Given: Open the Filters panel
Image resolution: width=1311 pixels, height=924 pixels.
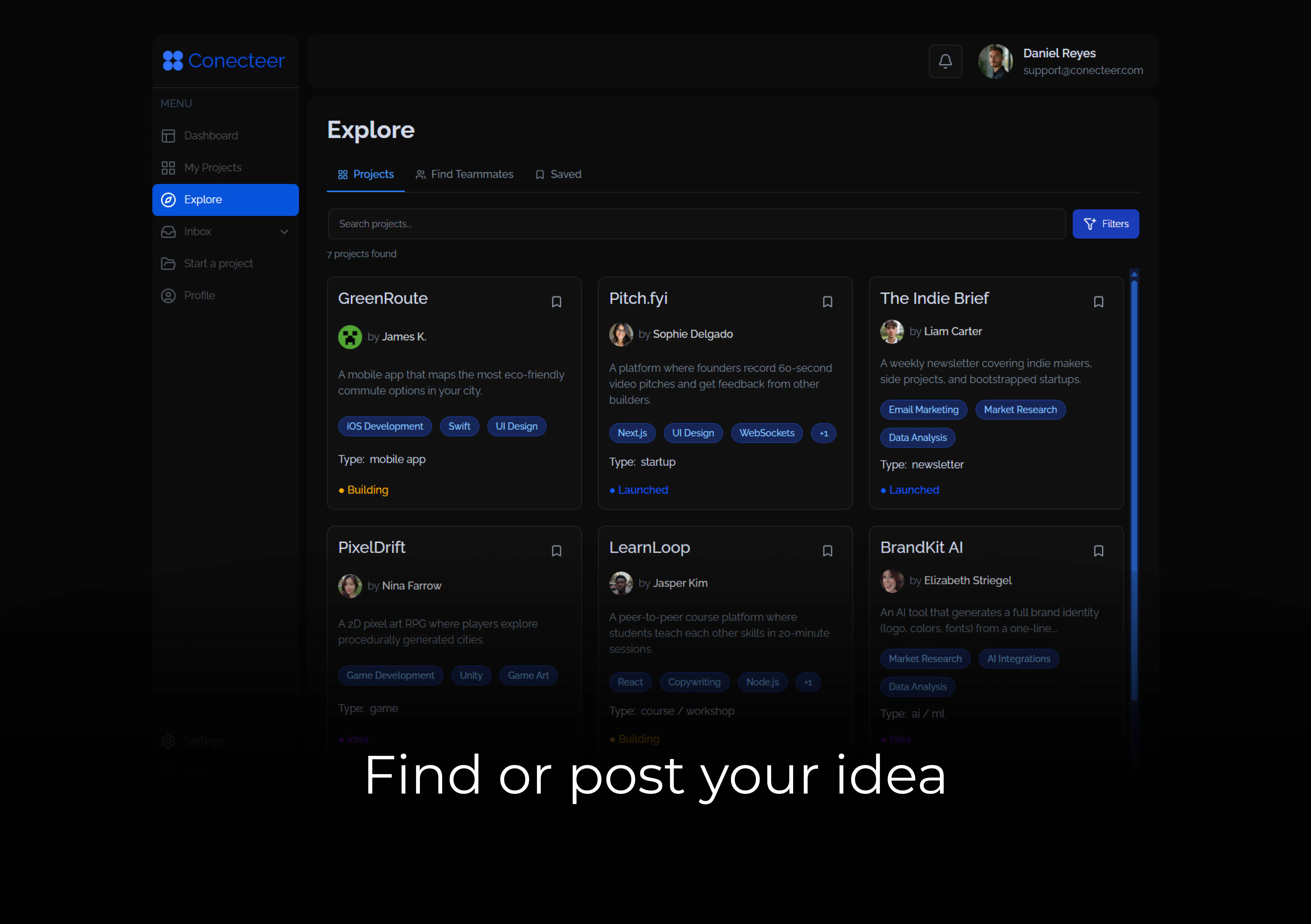Looking at the screenshot, I should click(1105, 224).
